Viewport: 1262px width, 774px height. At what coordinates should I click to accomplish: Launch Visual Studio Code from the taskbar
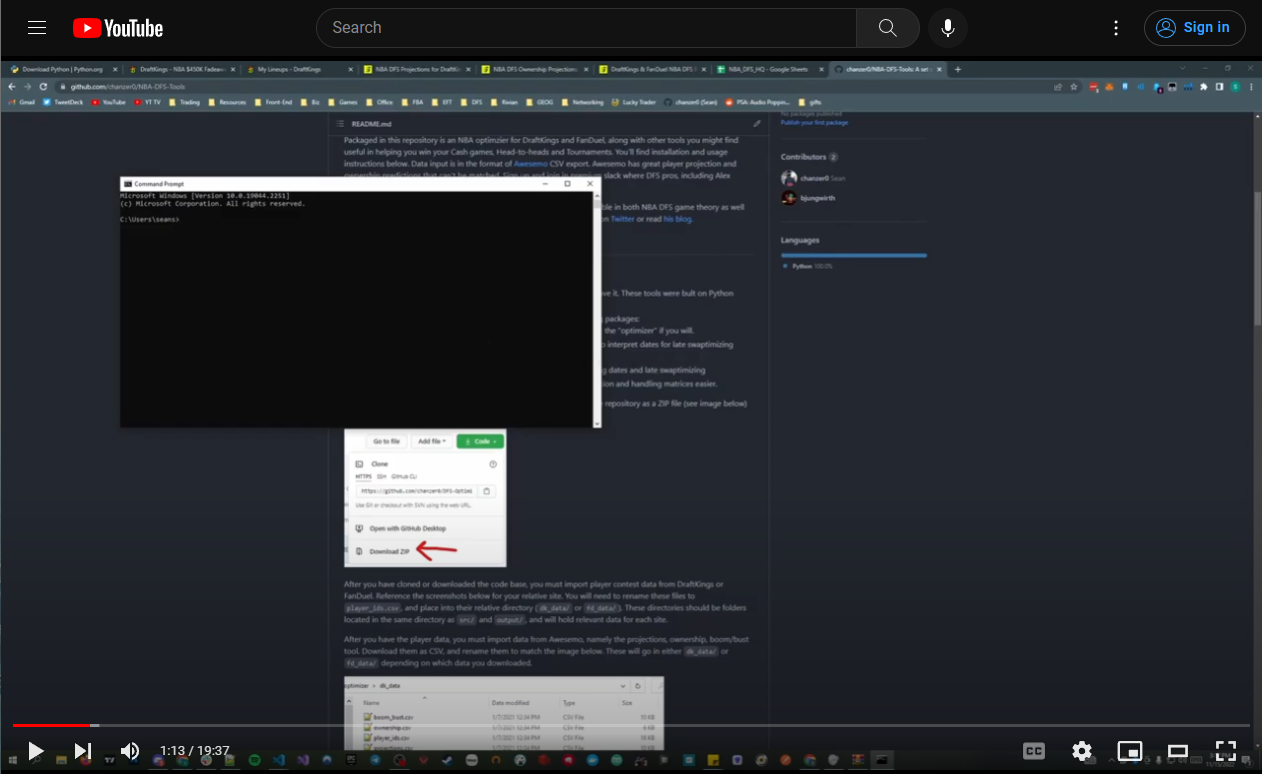[278, 760]
